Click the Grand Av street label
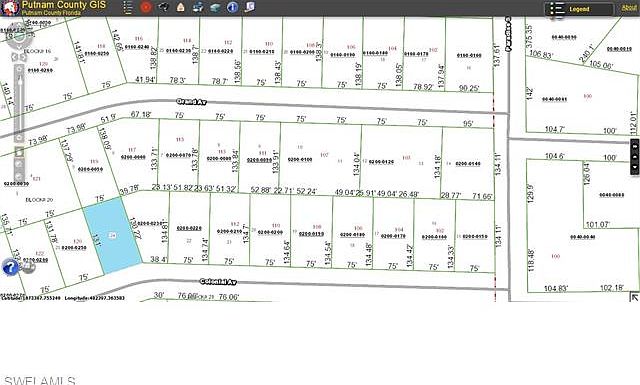 pos(191,102)
